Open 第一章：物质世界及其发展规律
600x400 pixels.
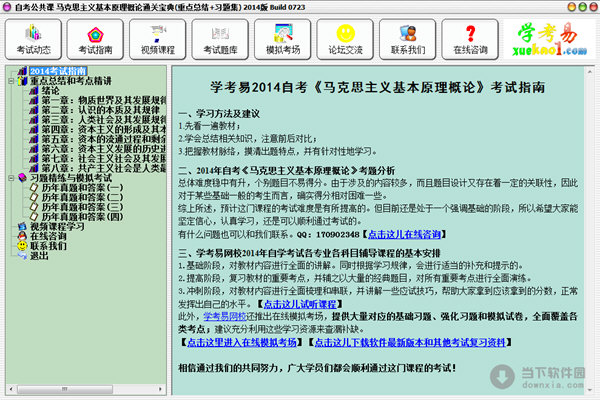104,100
